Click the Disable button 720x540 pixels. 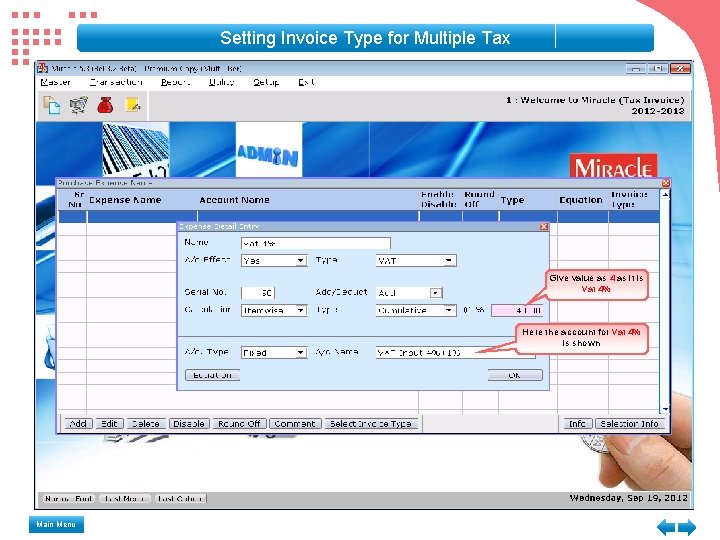pyautogui.click(x=189, y=424)
